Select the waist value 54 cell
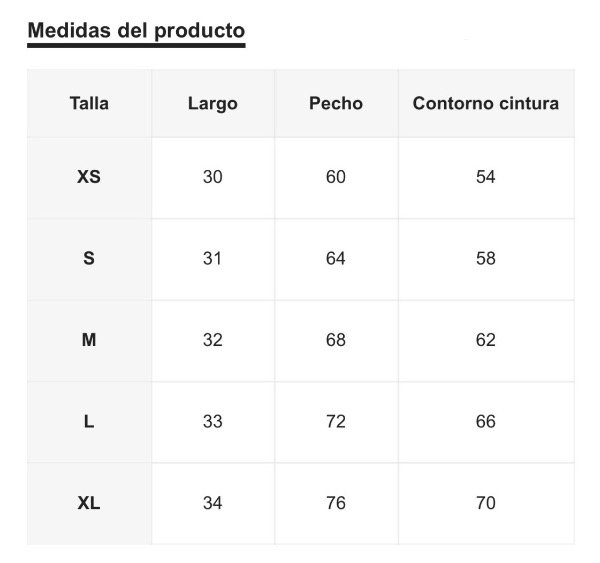 [486, 178]
